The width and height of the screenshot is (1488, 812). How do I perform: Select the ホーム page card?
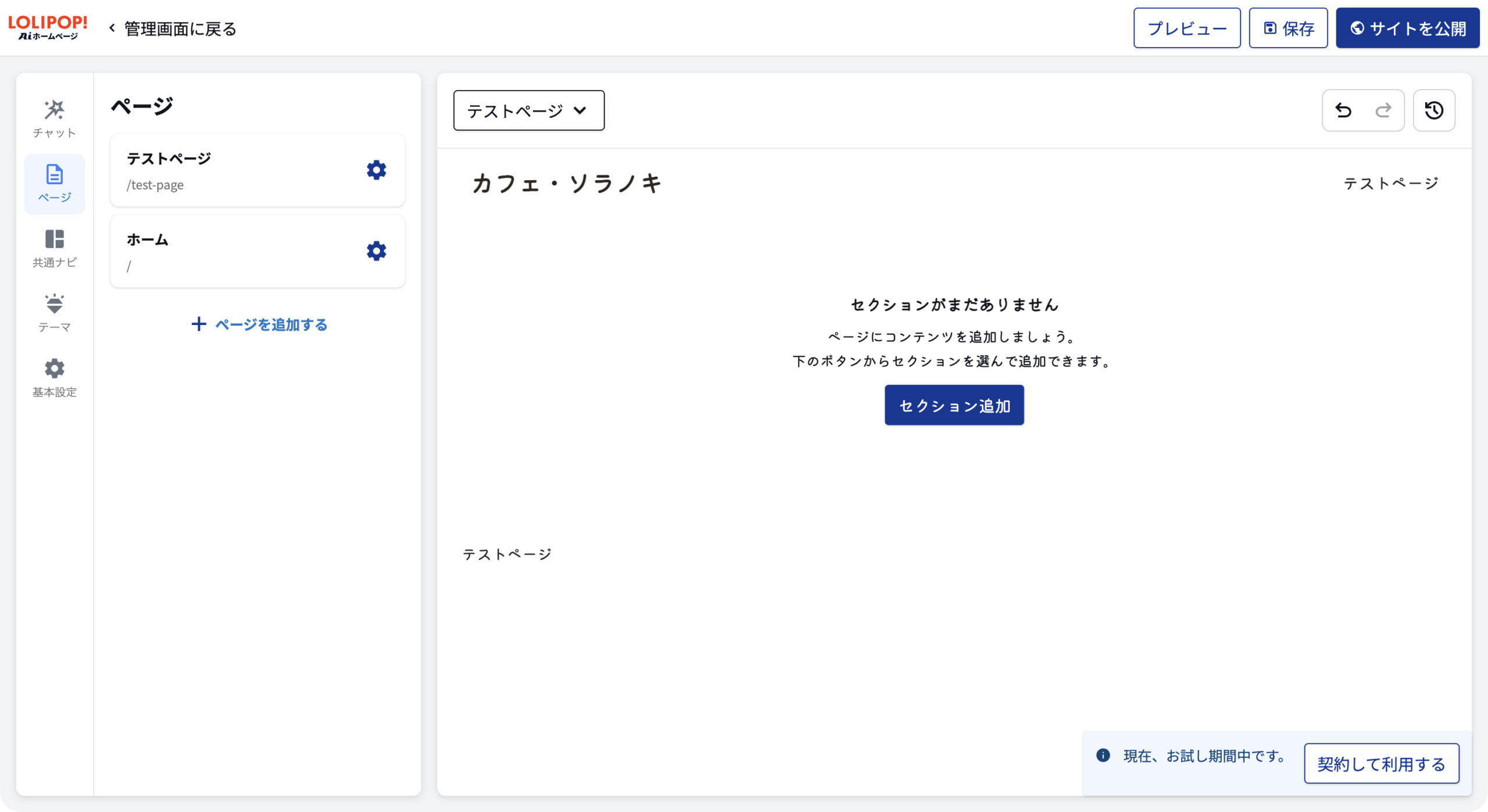coord(257,251)
